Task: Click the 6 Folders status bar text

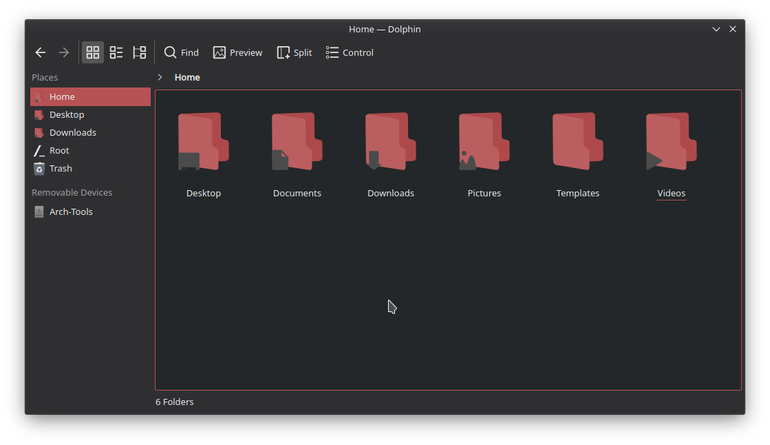Action: pyautogui.click(x=175, y=402)
